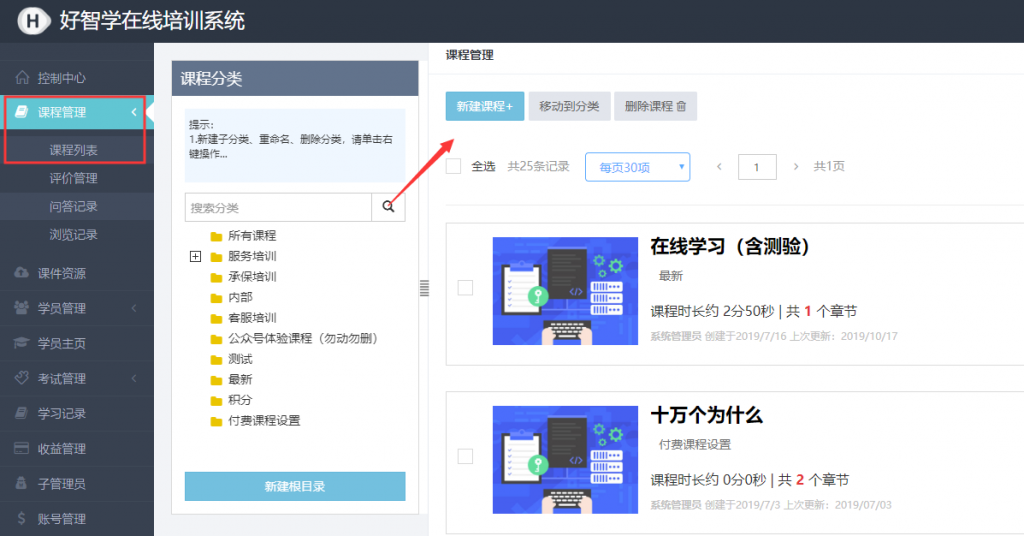Click 子管理员 text in sidebar
The width and height of the screenshot is (1024, 536).
(61, 484)
